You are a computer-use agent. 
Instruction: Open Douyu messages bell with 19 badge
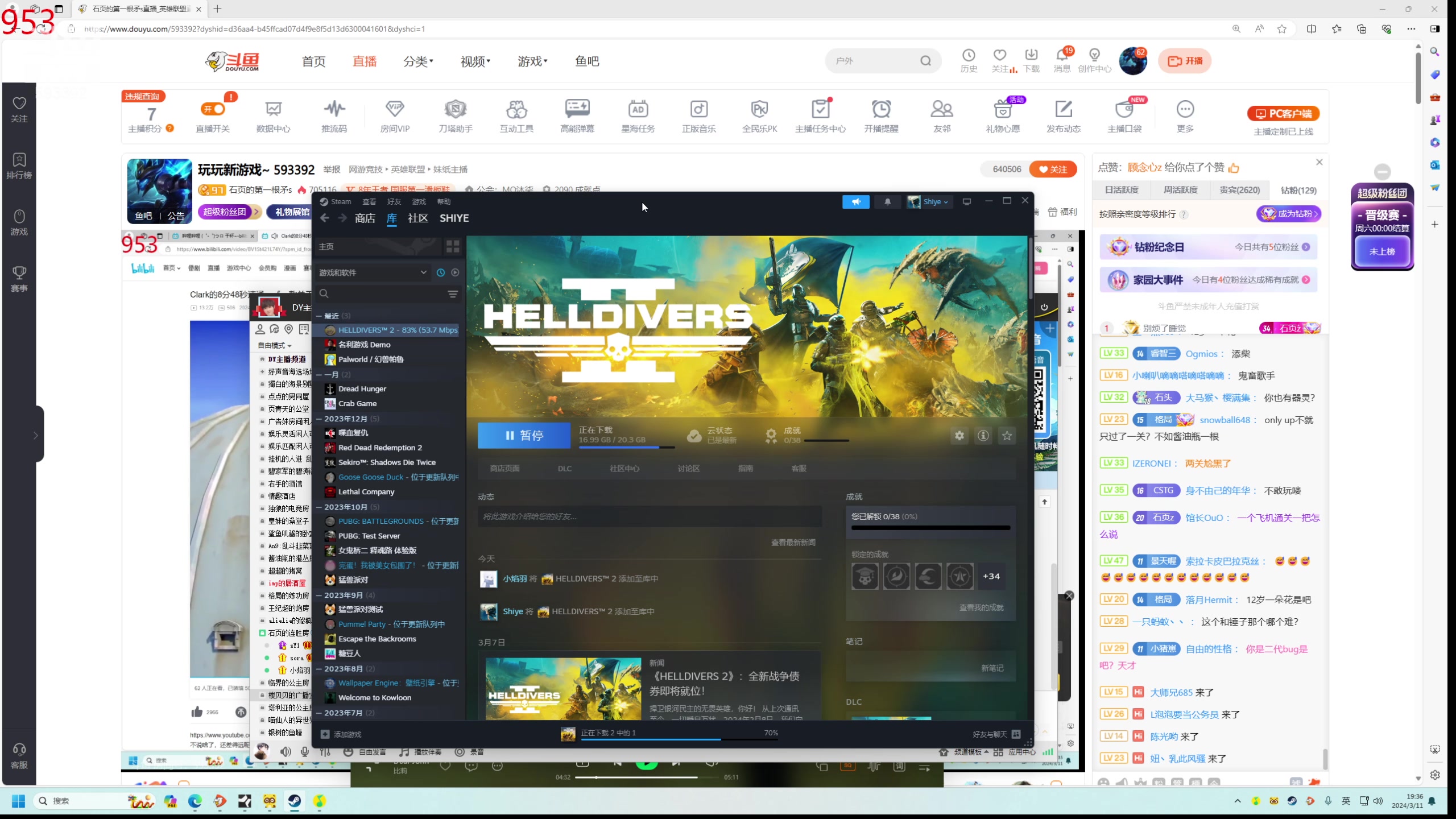[1062, 55]
